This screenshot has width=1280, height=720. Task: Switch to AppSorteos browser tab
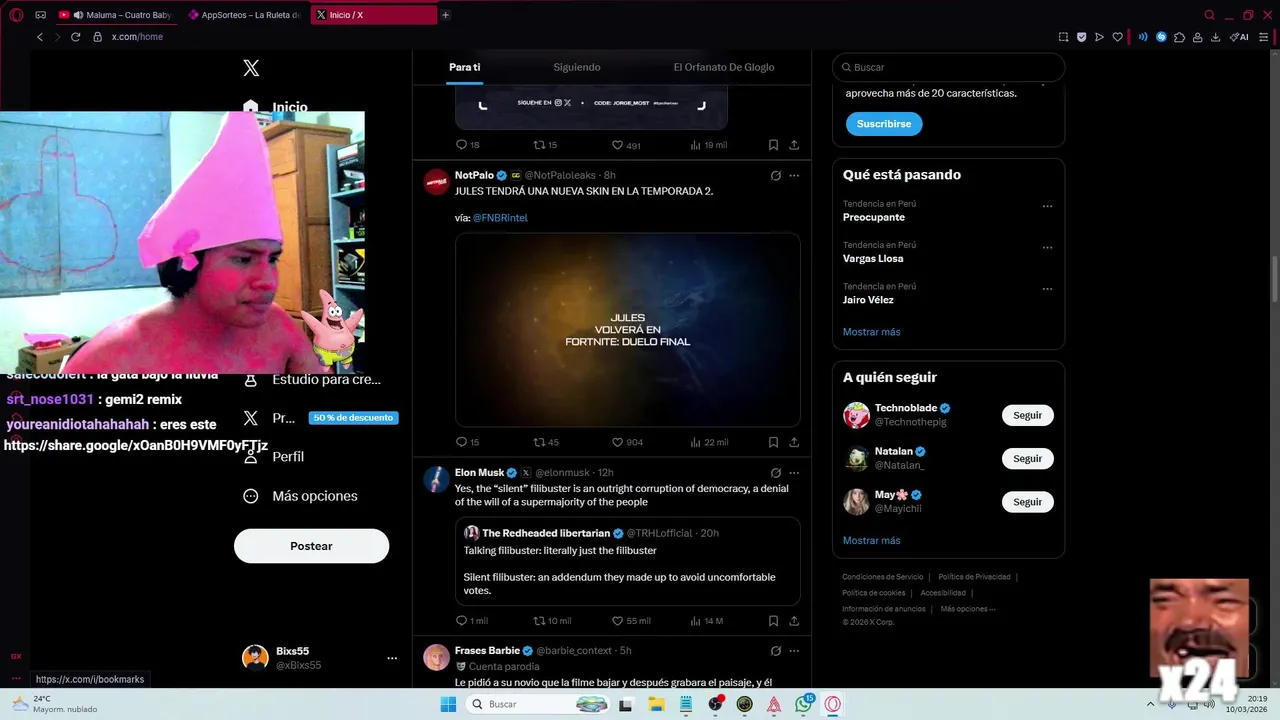point(245,15)
